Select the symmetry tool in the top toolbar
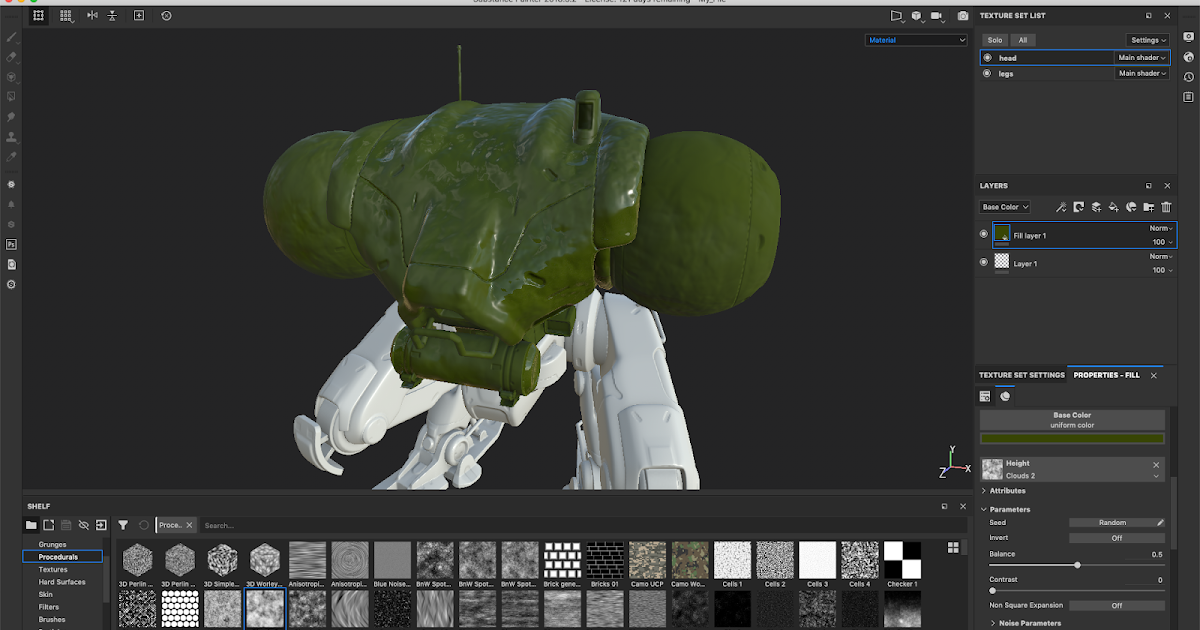1200x630 pixels. 91,15
